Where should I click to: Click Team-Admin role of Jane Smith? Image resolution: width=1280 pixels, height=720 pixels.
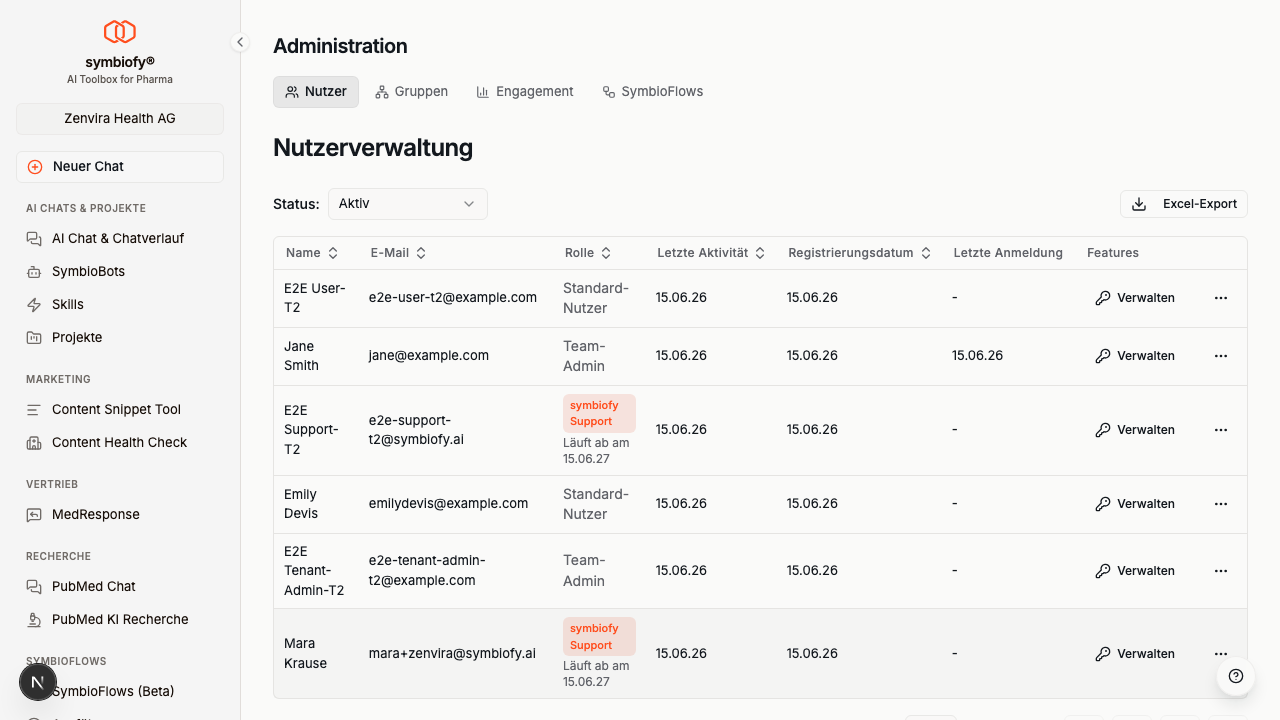pos(584,356)
